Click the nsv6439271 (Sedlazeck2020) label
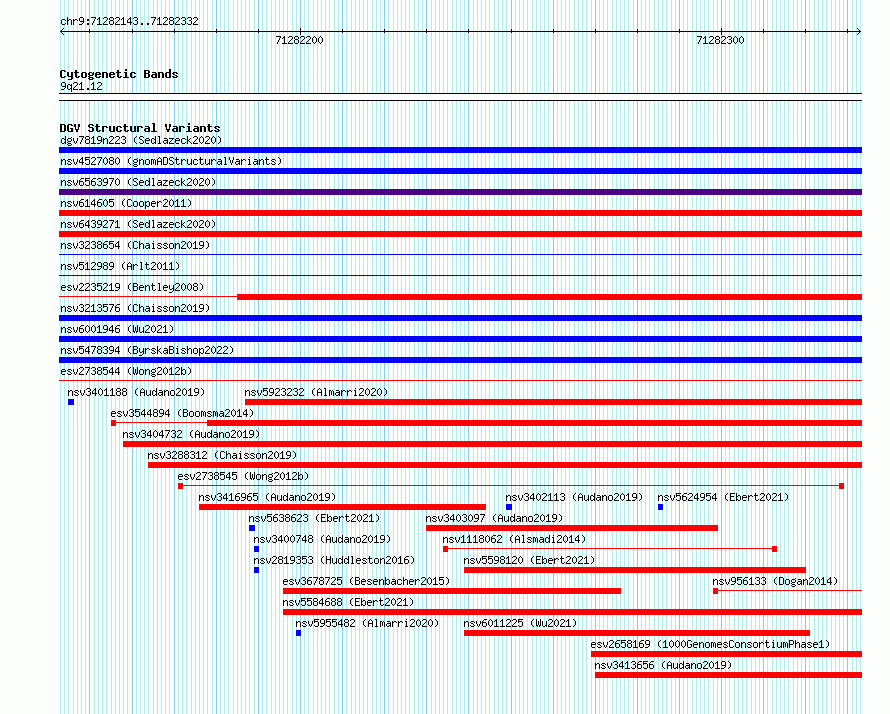The width and height of the screenshot is (890, 714). (x=138, y=224)
